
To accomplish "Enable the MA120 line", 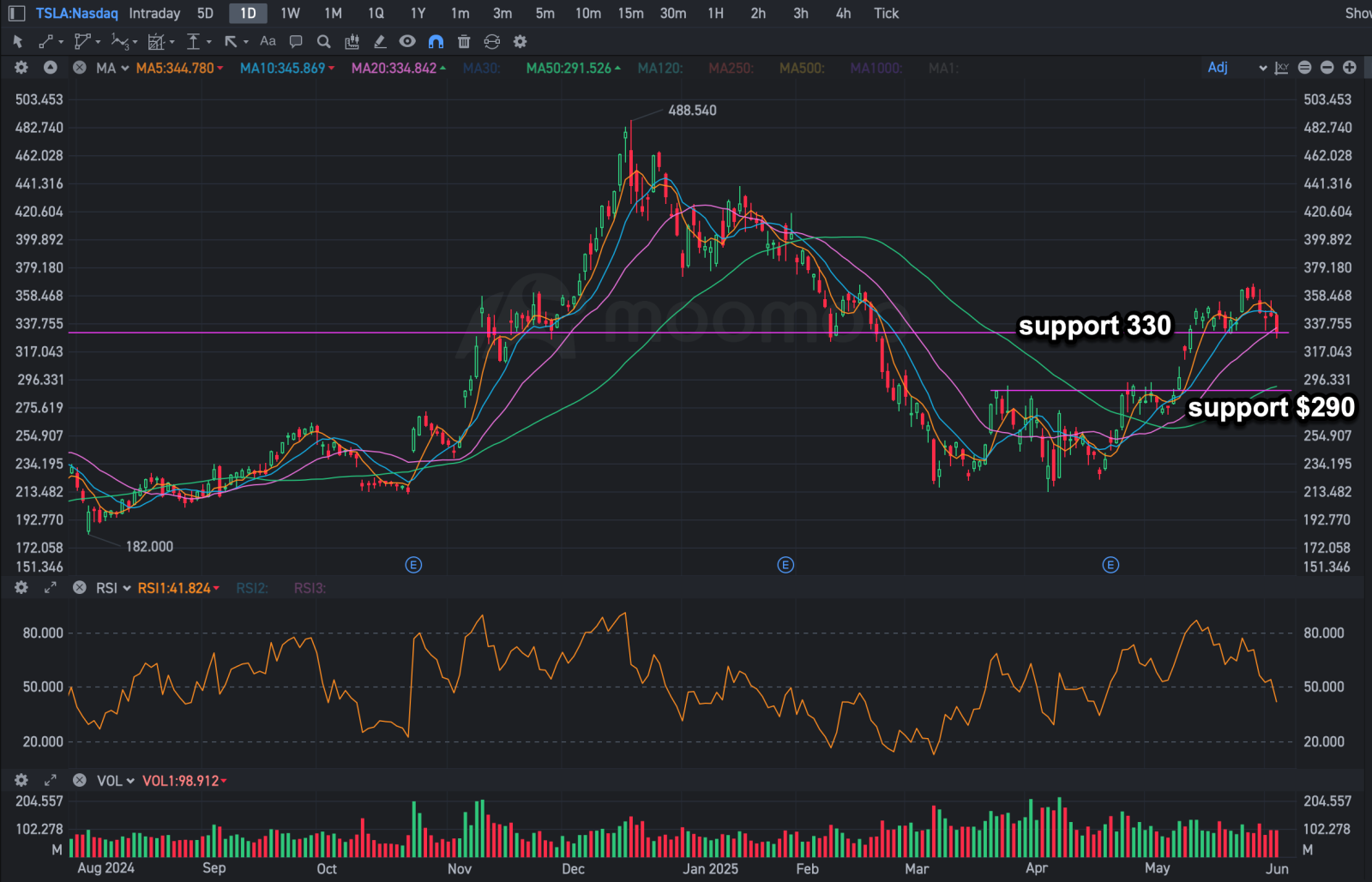I will click(x=660, y=68).
